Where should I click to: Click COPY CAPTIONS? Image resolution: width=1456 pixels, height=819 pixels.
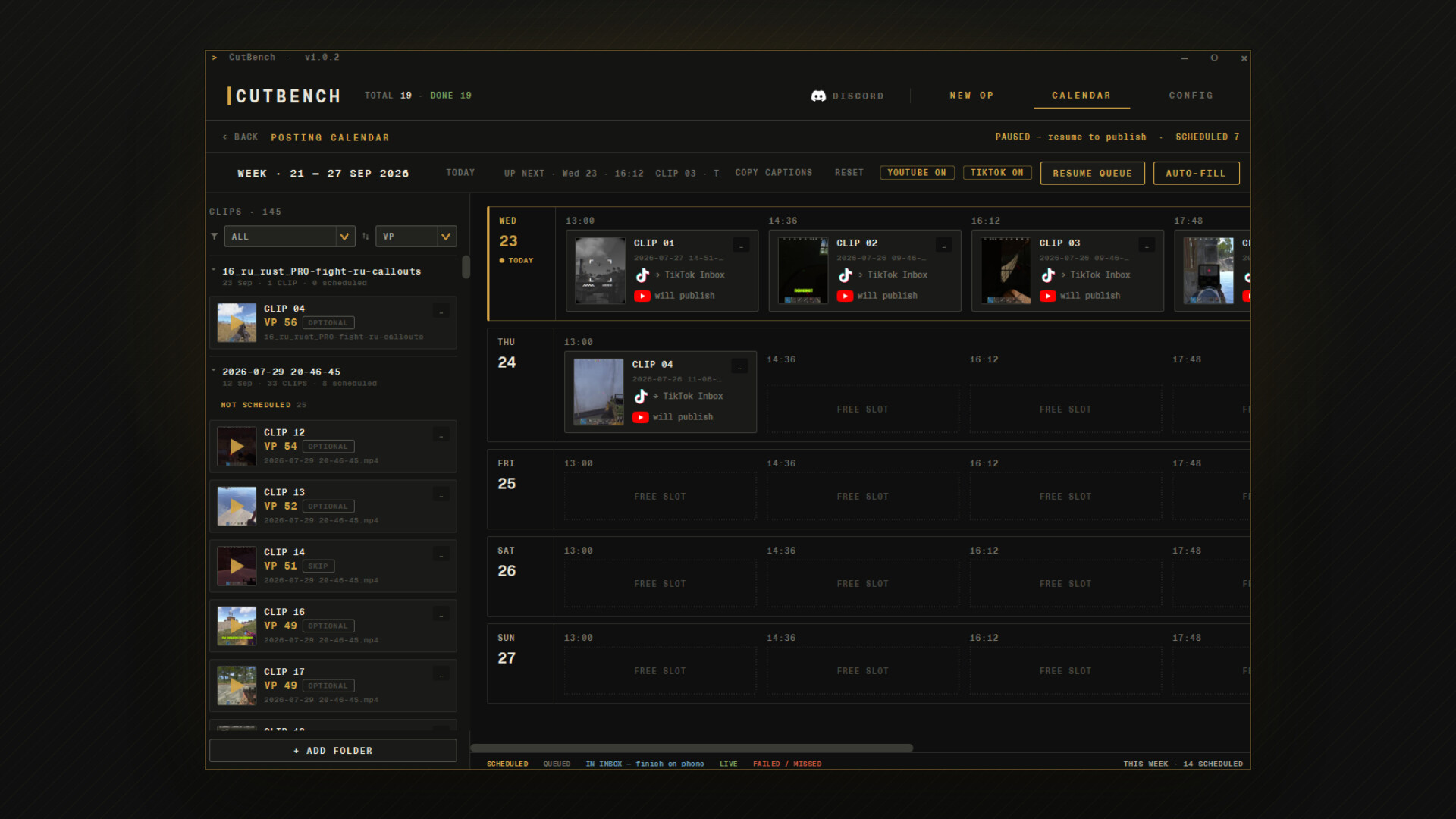[x=773, y=173]
